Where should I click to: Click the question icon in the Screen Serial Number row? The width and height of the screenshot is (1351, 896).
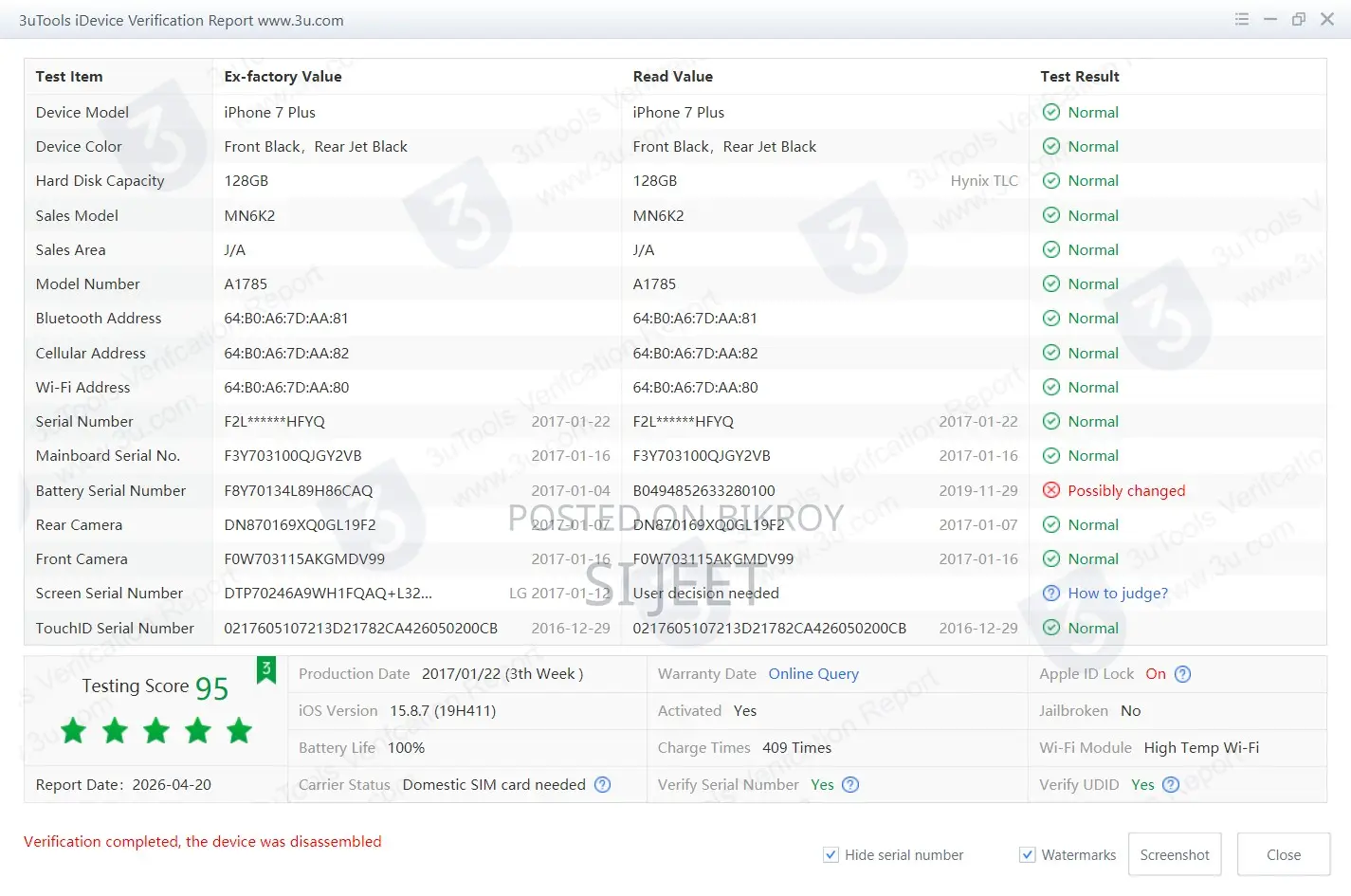click(x=1051, y=593)
